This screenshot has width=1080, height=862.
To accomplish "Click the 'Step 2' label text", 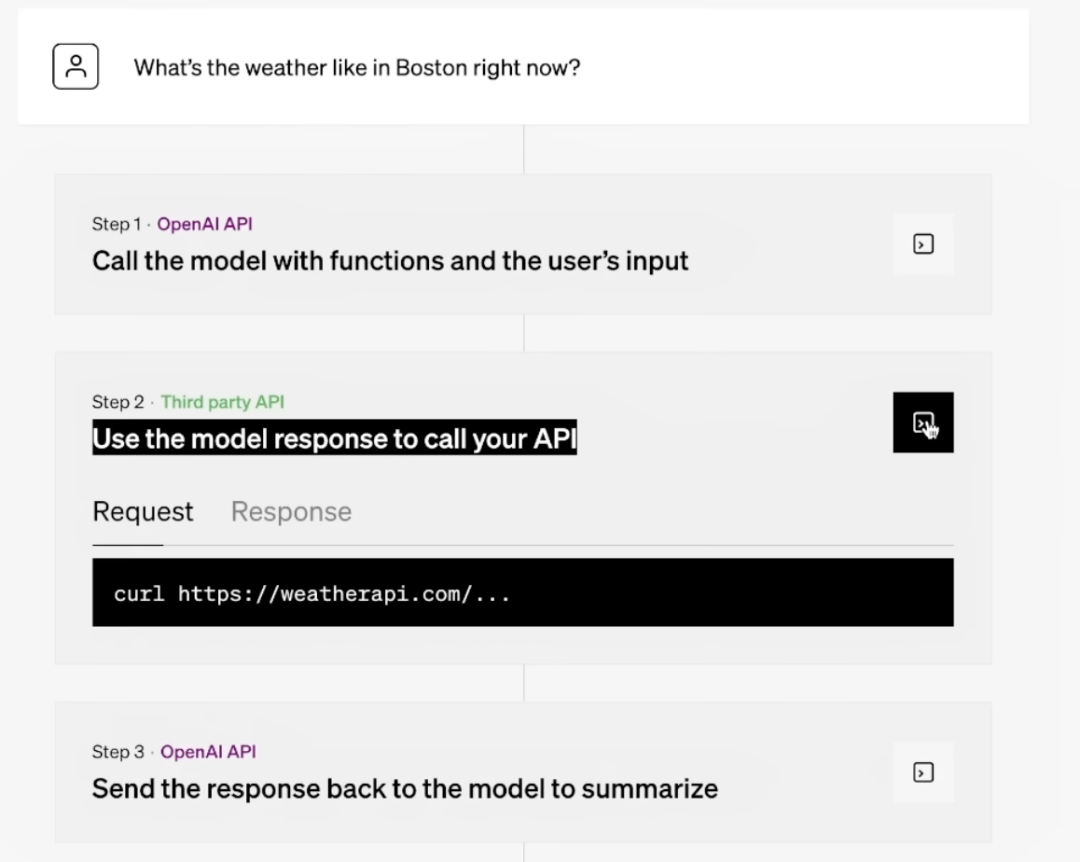I will tap(118, 402).
